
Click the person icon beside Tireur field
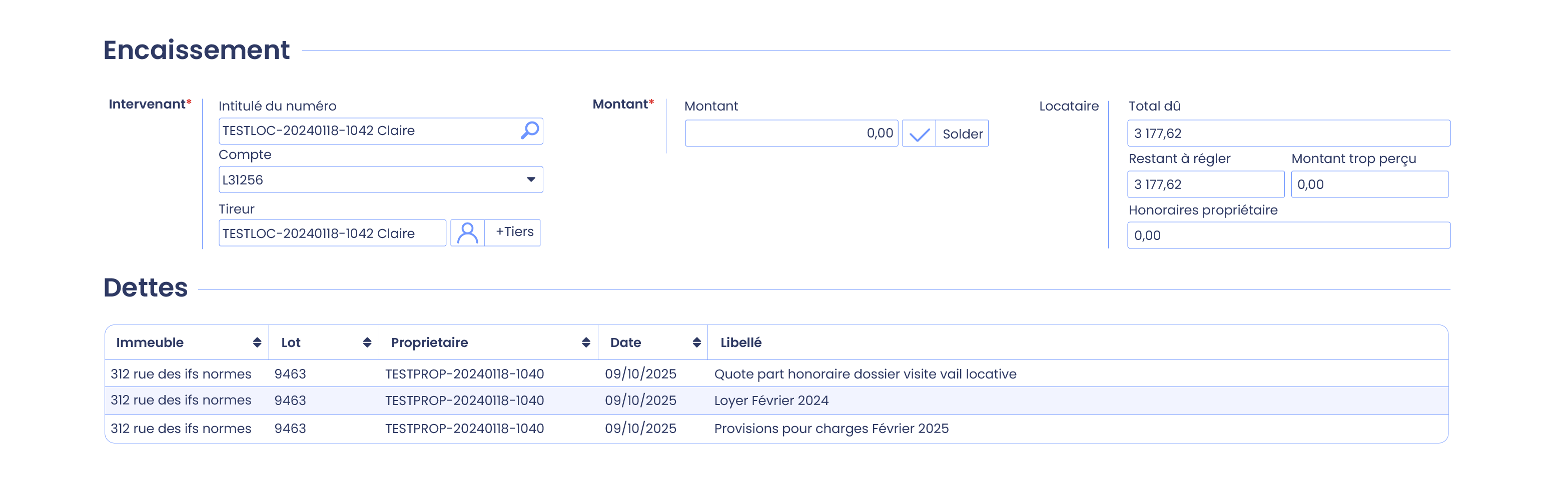point(467,233)
